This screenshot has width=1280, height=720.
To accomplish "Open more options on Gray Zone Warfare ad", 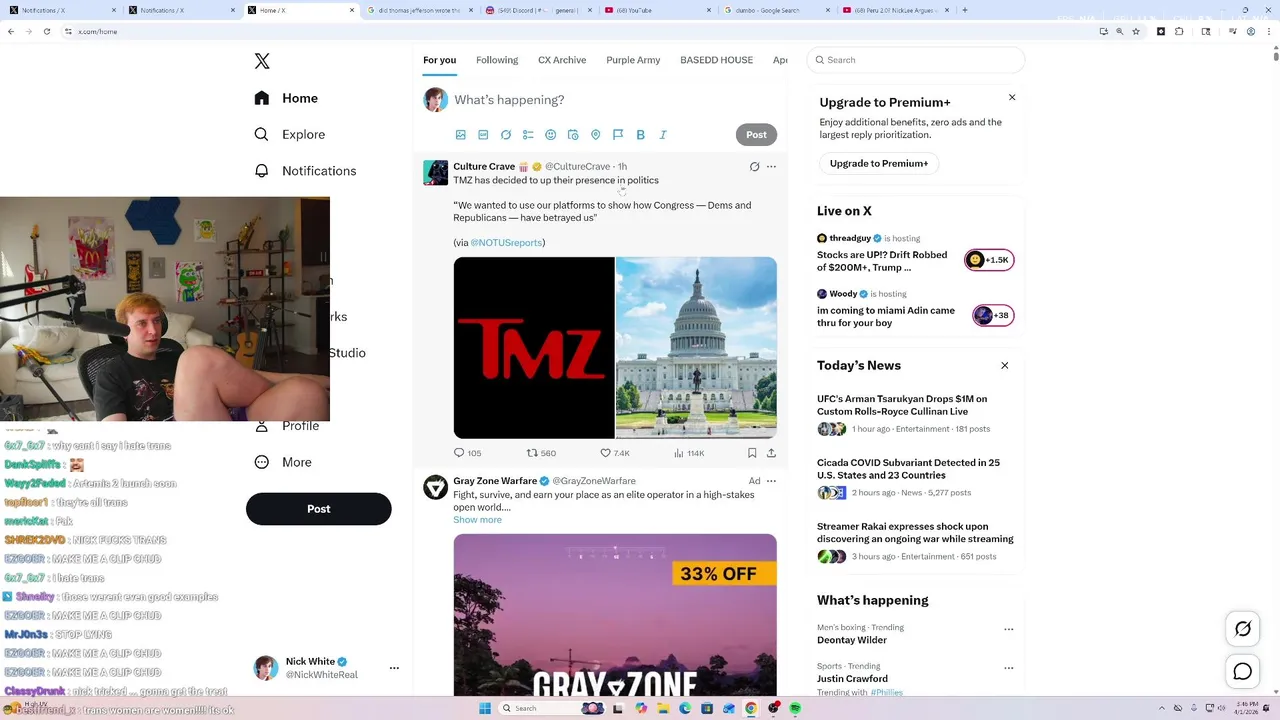I will tap(771, 481).
